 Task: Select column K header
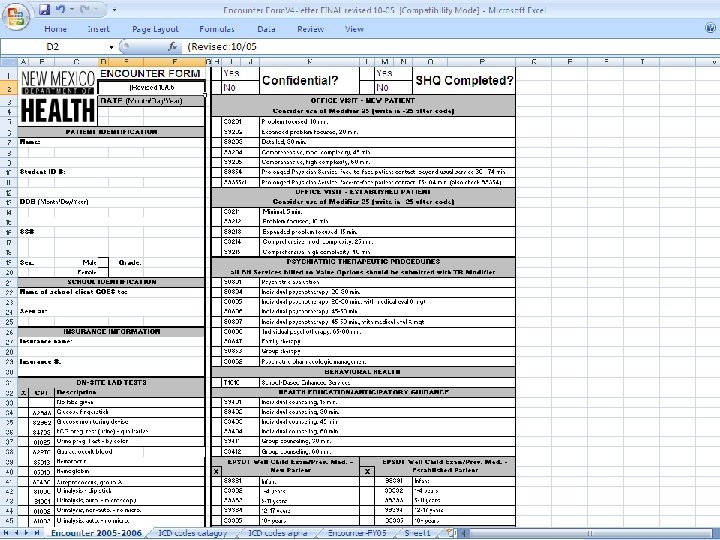click(x=309, y=62)
